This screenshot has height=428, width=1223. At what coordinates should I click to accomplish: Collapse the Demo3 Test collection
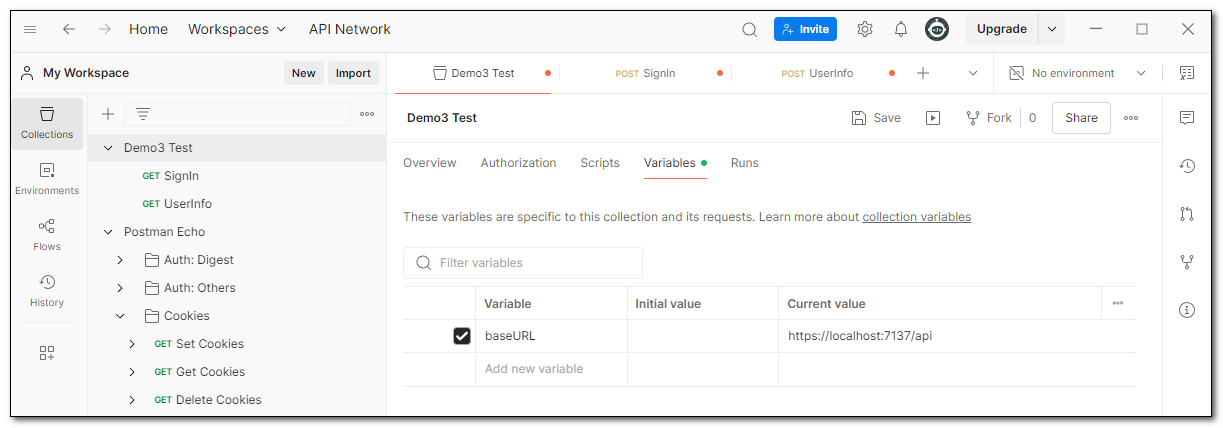(108, 148)
